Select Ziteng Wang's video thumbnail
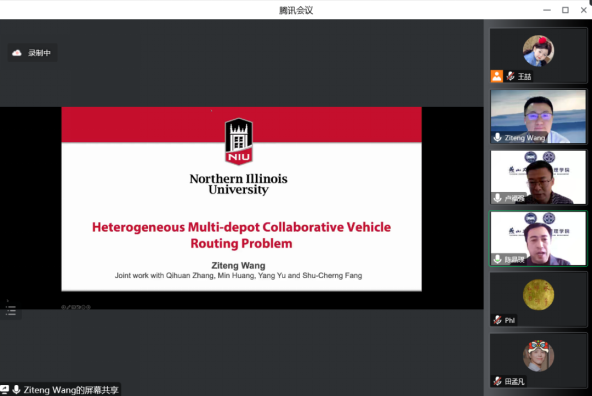Image resolution: width=592 pixels, height=396 pixels. coord(538,116)
